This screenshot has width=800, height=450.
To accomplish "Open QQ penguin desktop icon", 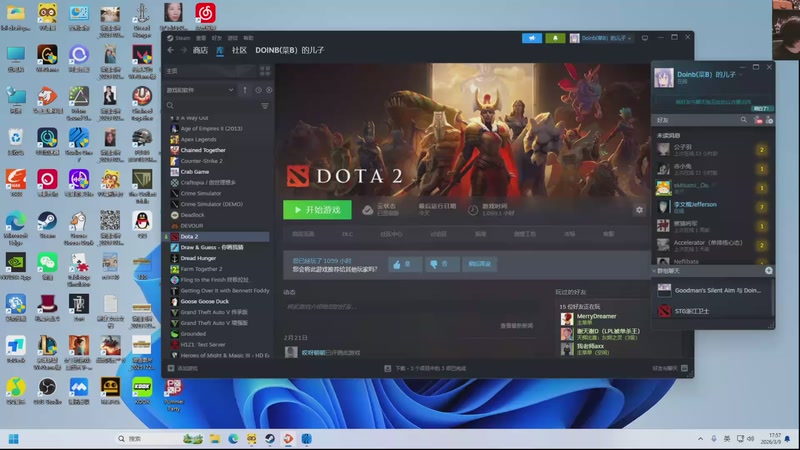I will click(x=142, y=224).
